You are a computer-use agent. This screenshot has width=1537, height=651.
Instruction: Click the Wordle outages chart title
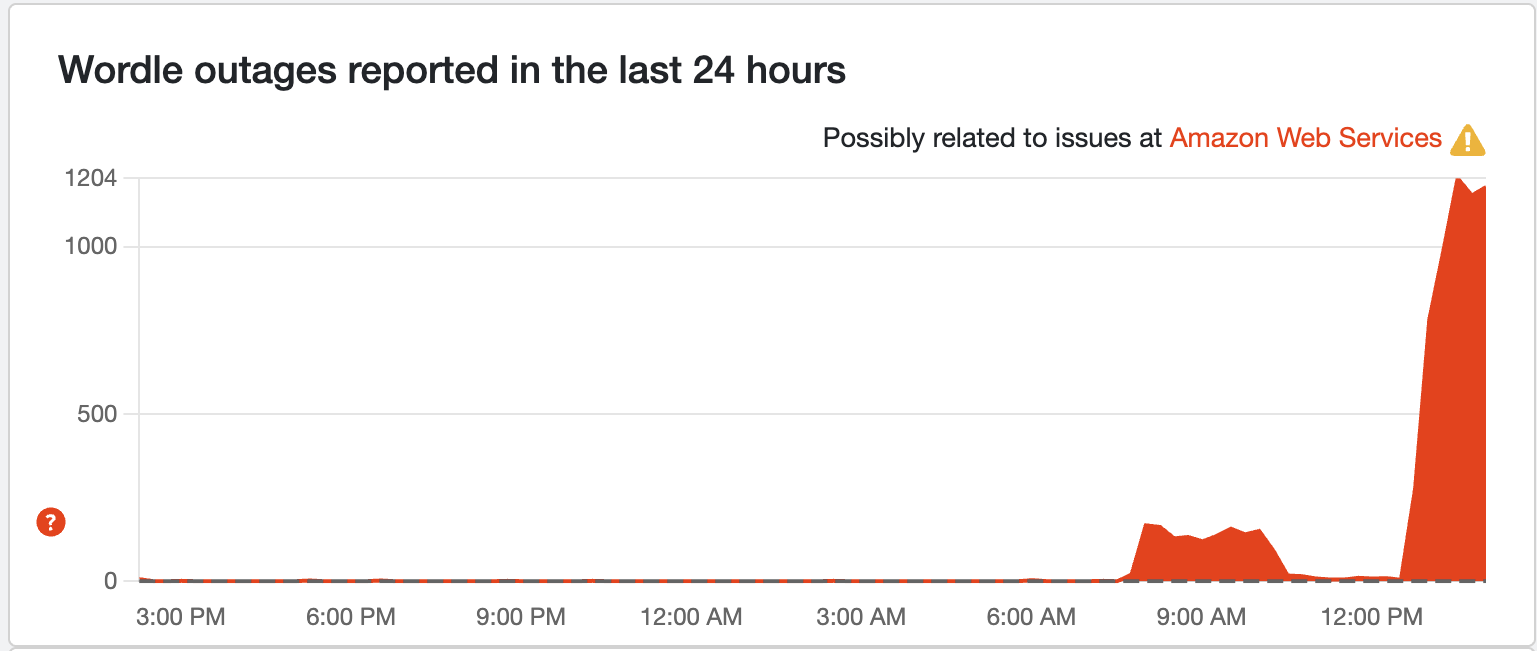(x=452, y=72)
